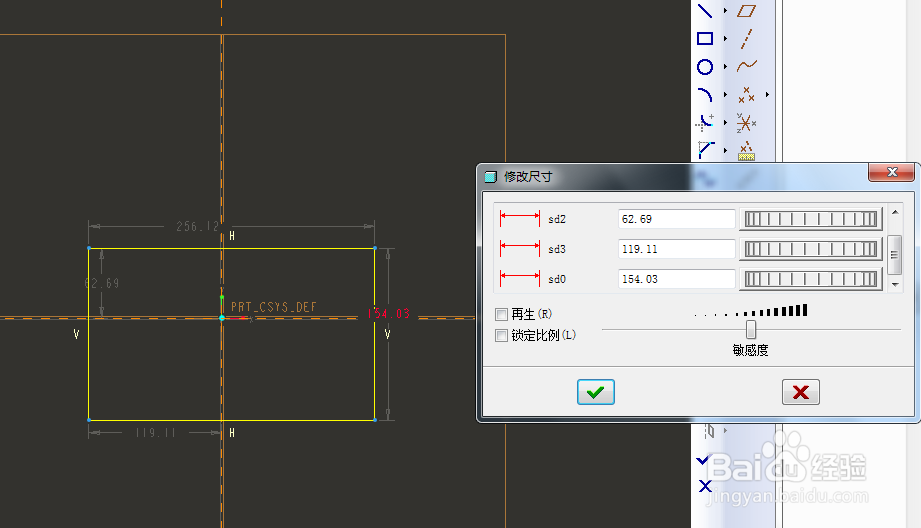The image size is (921, 528).
Task: Click the sd0 value field 154.03
Action: (x=676, y=279)
